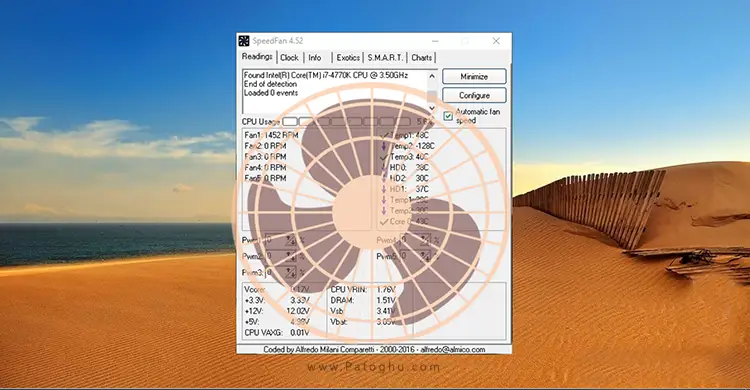Click the Pwm5 spinner arrows
This screenshot has height=390, width=750.
(x=425, y=256)
